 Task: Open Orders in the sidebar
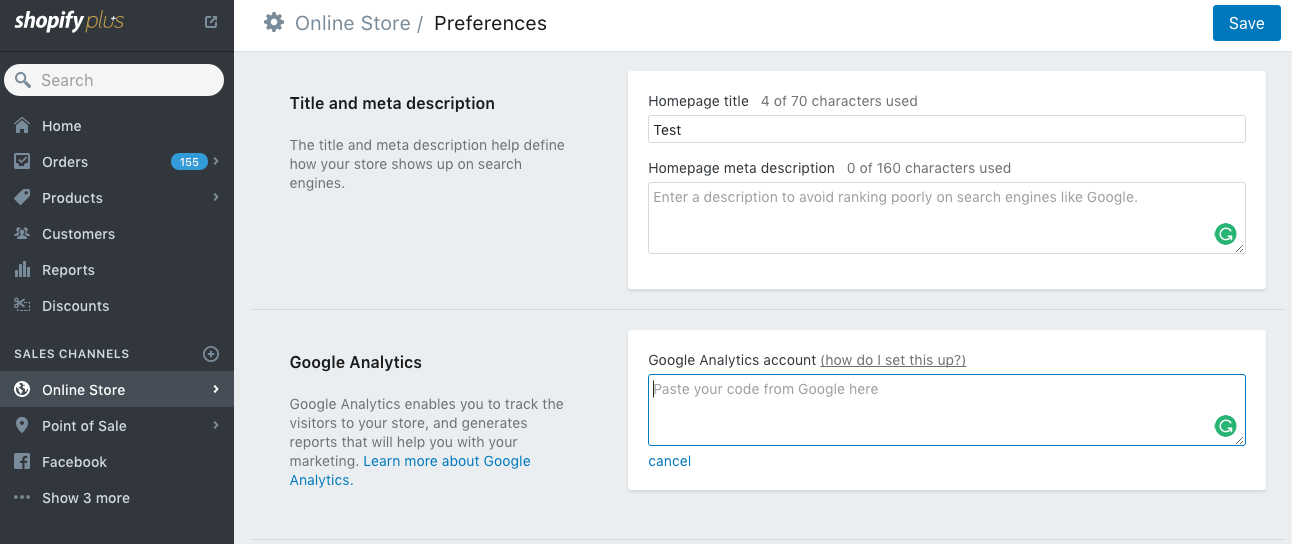[65, 162]
